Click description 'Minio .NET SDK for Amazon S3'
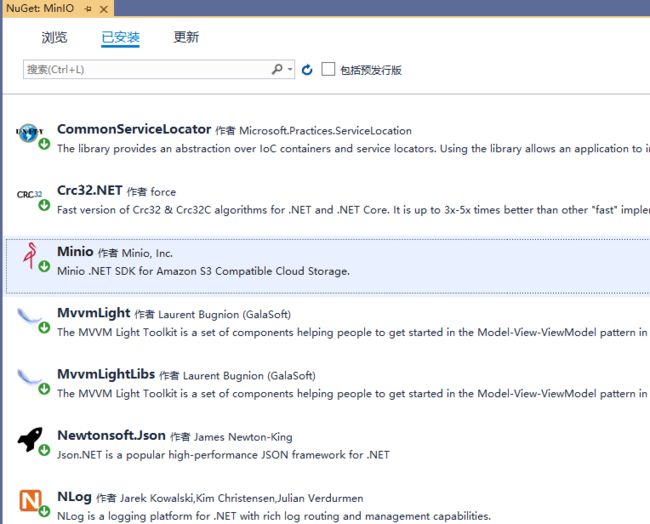The image size is (650, 524). tap(204, 271)
